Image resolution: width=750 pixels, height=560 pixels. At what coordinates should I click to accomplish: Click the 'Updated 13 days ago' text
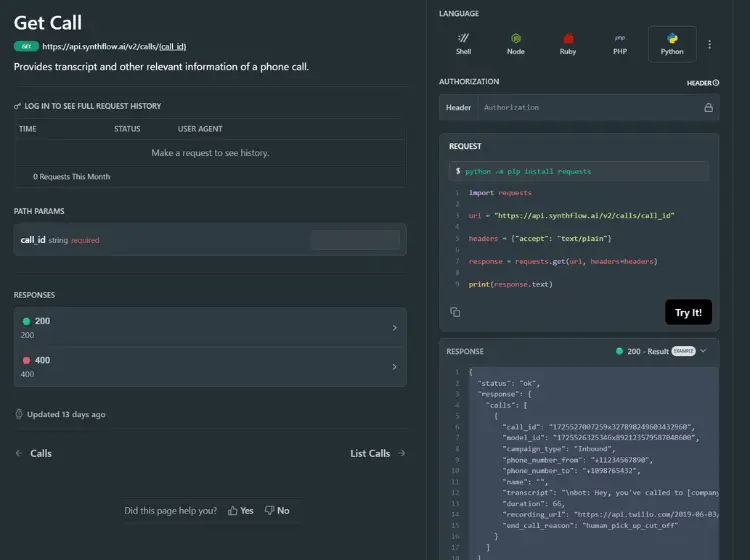pos(66,415)
